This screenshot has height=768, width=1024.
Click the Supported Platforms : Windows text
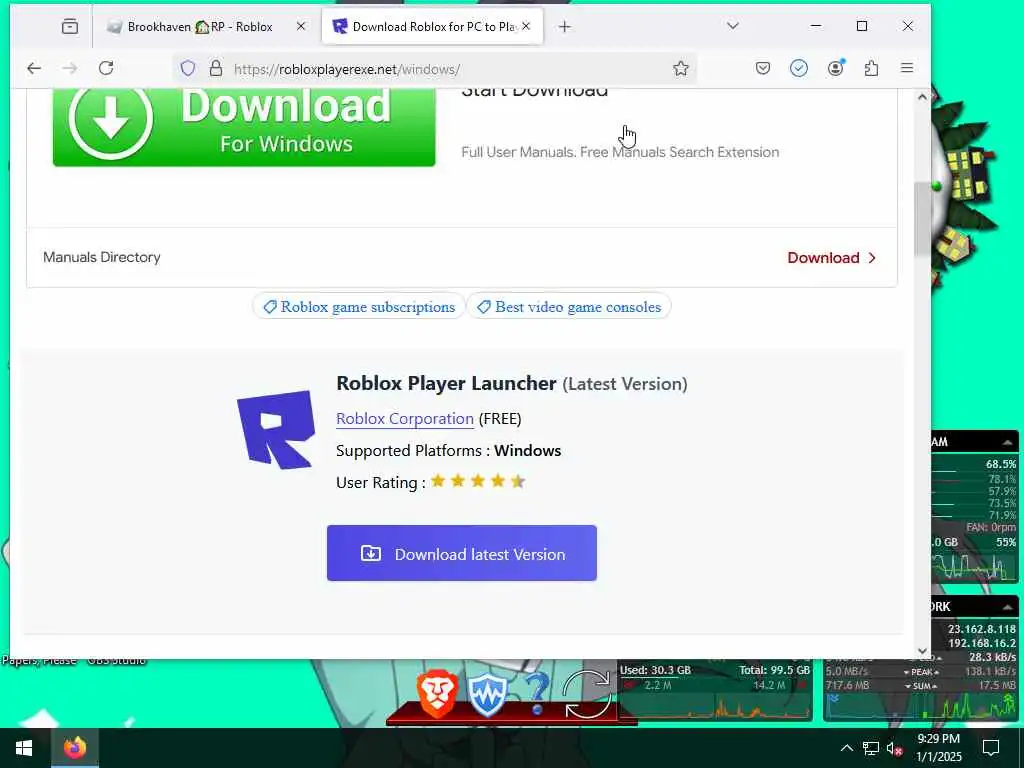[449, 451]
